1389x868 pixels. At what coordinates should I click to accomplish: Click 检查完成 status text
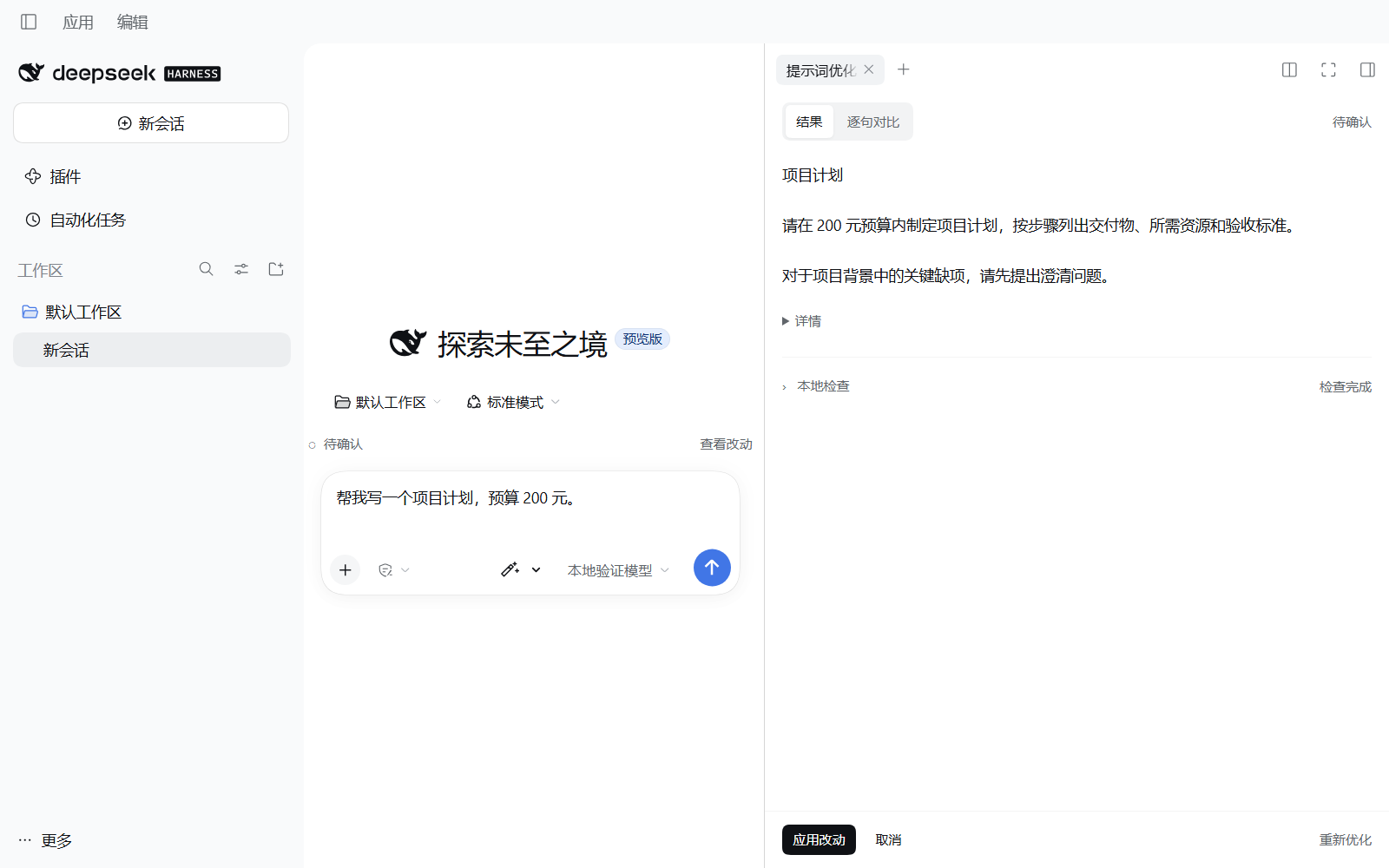tap(1346, 387)
